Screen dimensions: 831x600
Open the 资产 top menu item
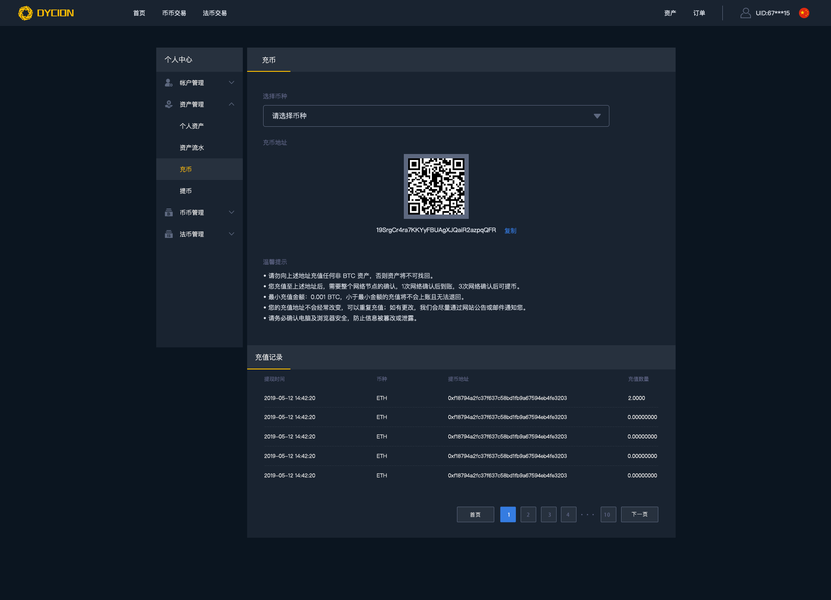[x=670, y=13]
